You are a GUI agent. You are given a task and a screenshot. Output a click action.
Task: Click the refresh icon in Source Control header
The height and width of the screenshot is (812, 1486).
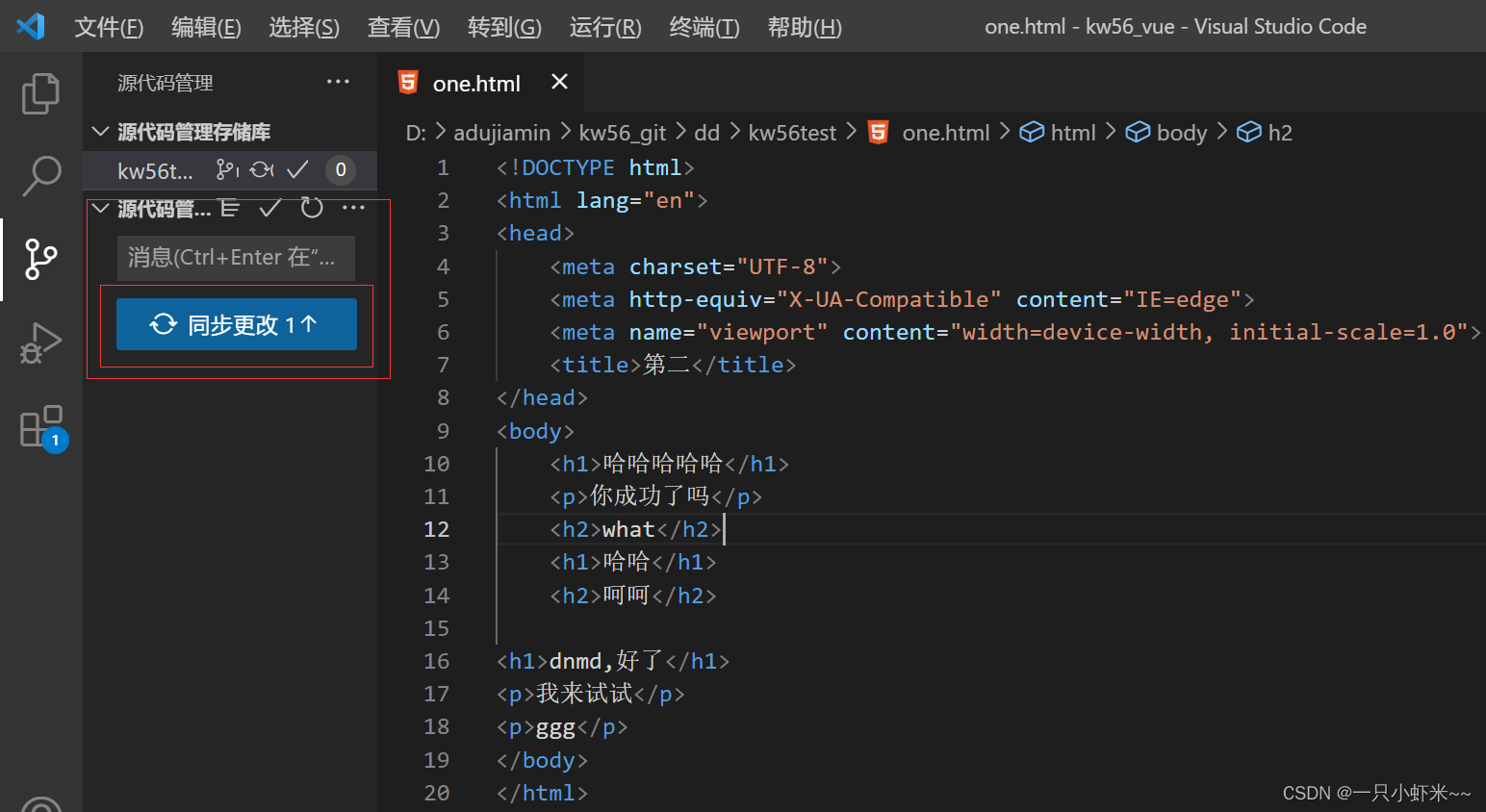point(311,208)
